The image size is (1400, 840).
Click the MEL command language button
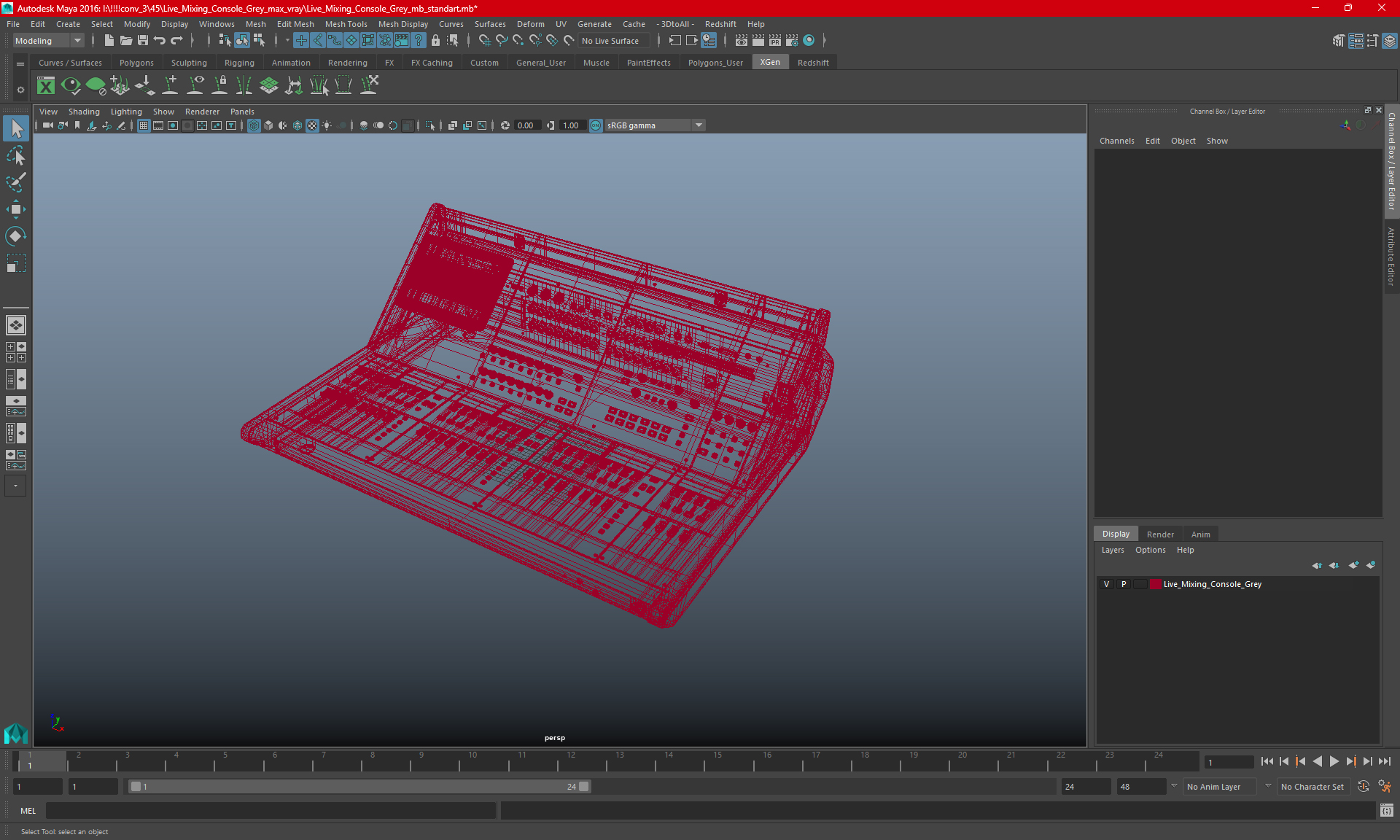click(28, 811)
